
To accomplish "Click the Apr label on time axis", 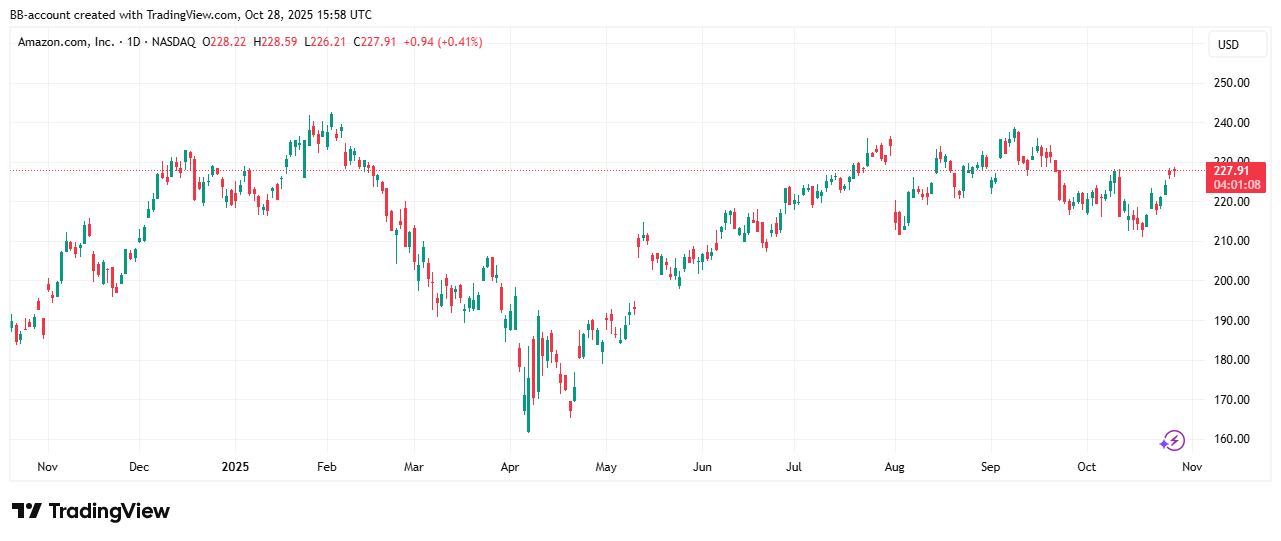I will click(x=509, y=467).
